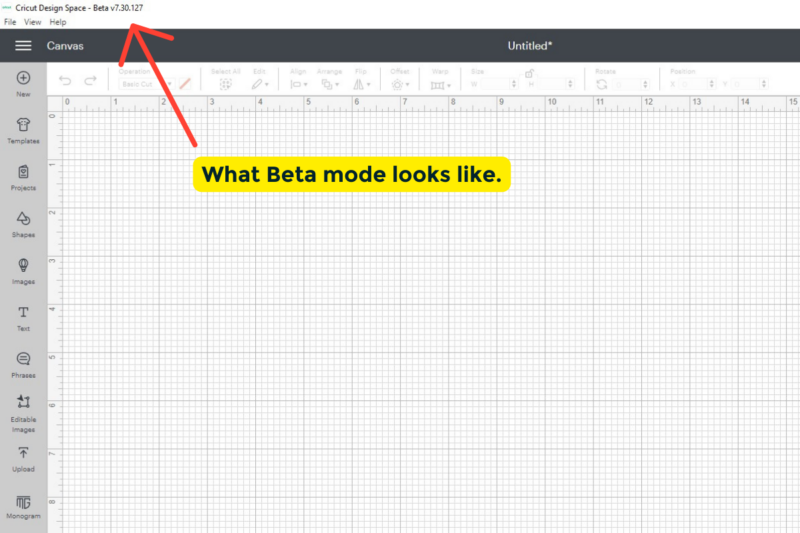
Task: Select the Text tool
Action: point(23,319)
